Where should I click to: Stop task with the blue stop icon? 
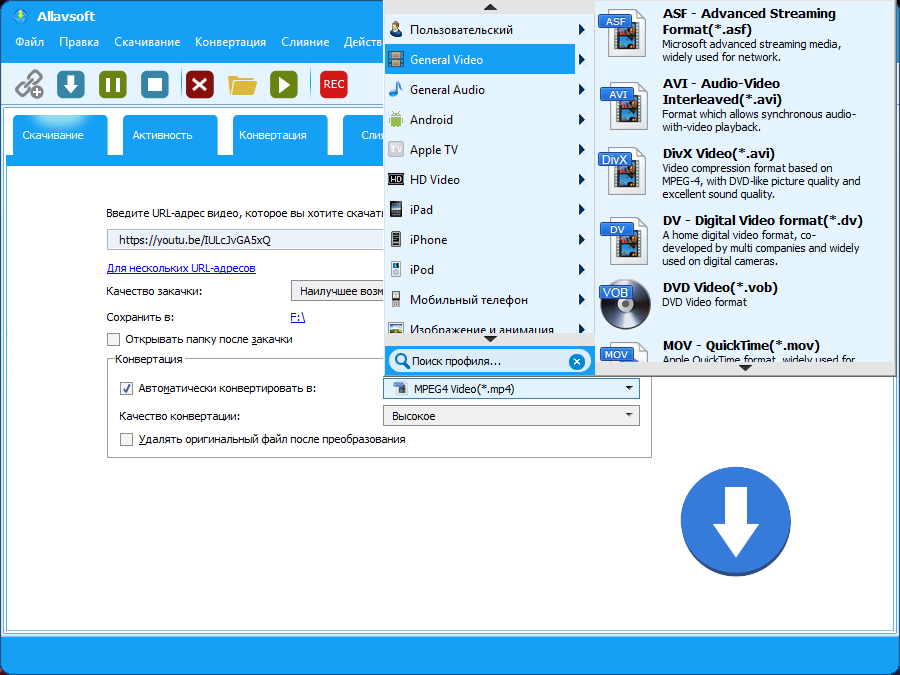pyautogui.click(x=155, y=84)
